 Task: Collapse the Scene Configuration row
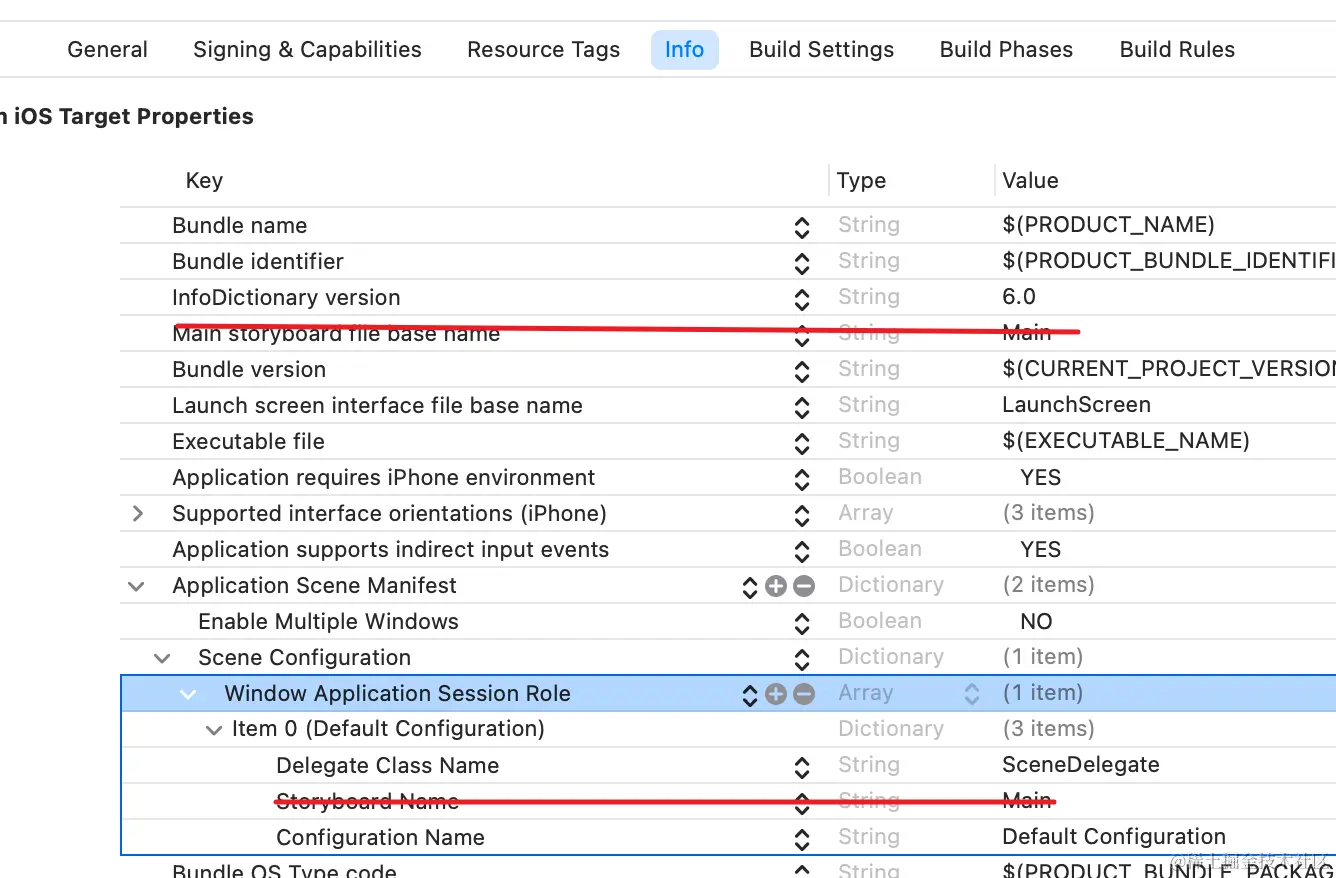(x=162, y=658)
